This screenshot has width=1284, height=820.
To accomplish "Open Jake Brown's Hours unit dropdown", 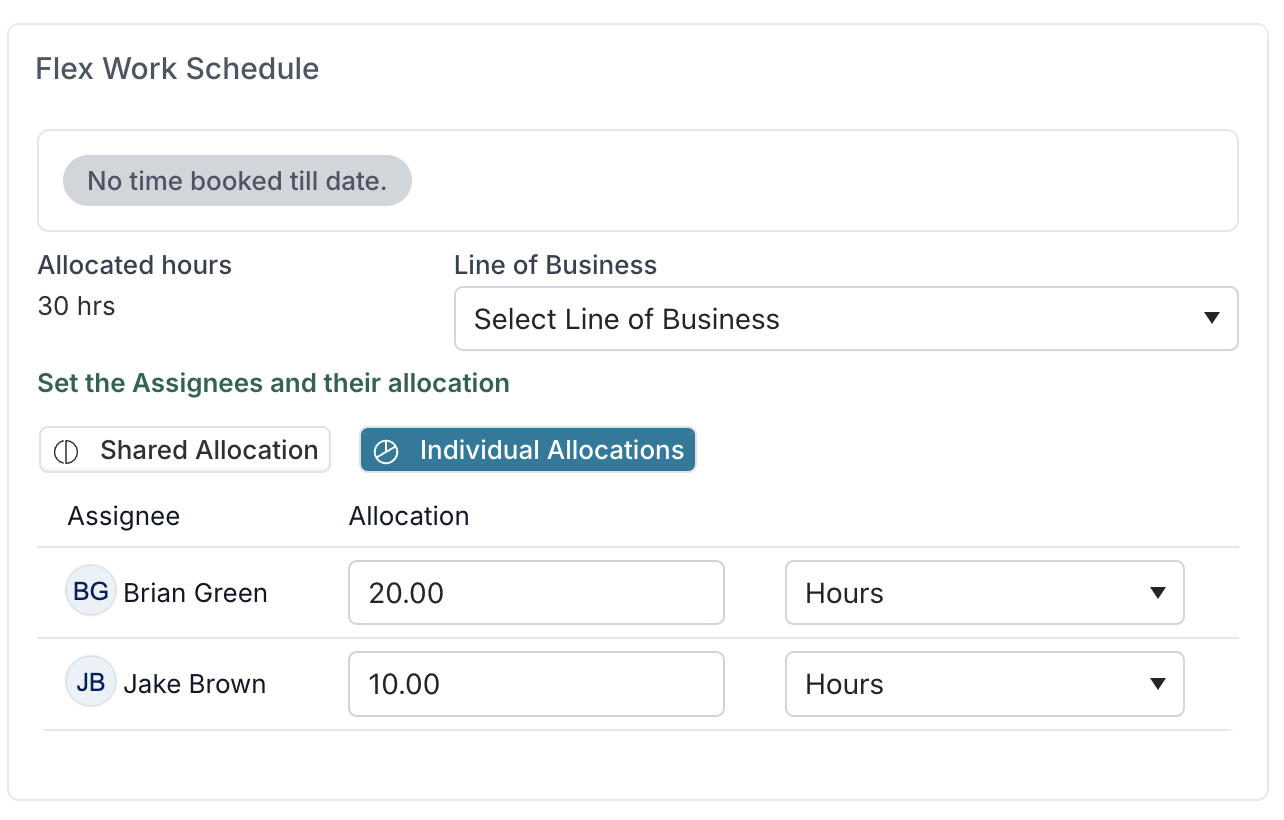I will (x=985, y=684).
